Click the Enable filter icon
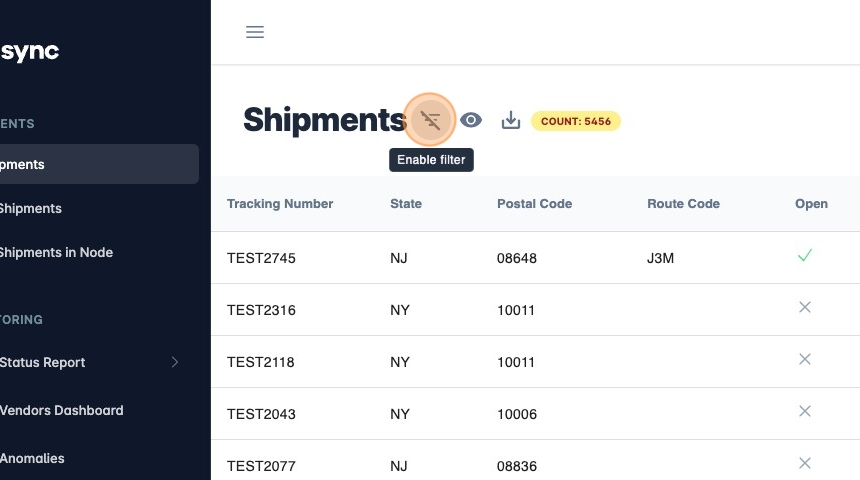860x480 pixels. (431, 121)
